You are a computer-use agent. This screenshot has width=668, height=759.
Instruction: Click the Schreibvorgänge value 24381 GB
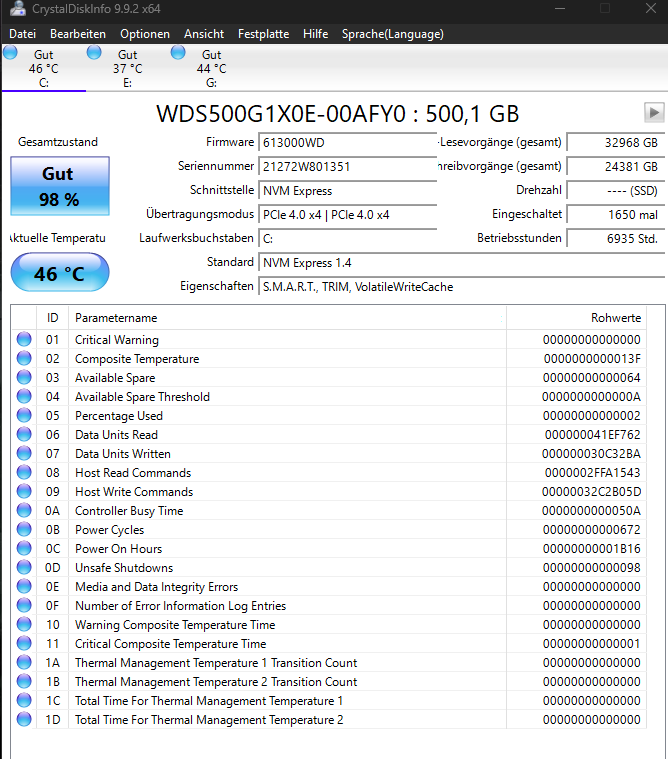[615, 167]
